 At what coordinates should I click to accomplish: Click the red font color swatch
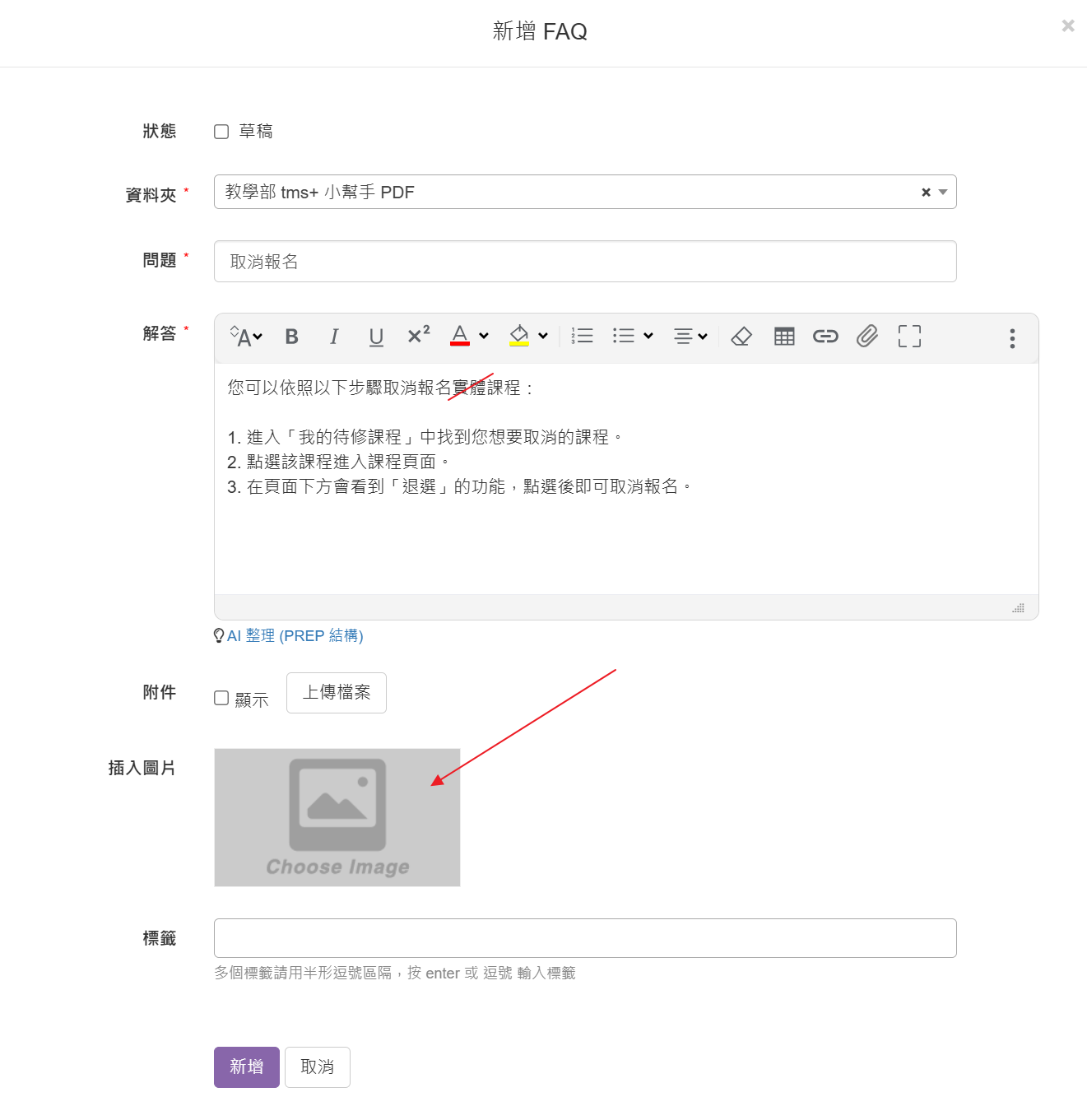point(460,336)
